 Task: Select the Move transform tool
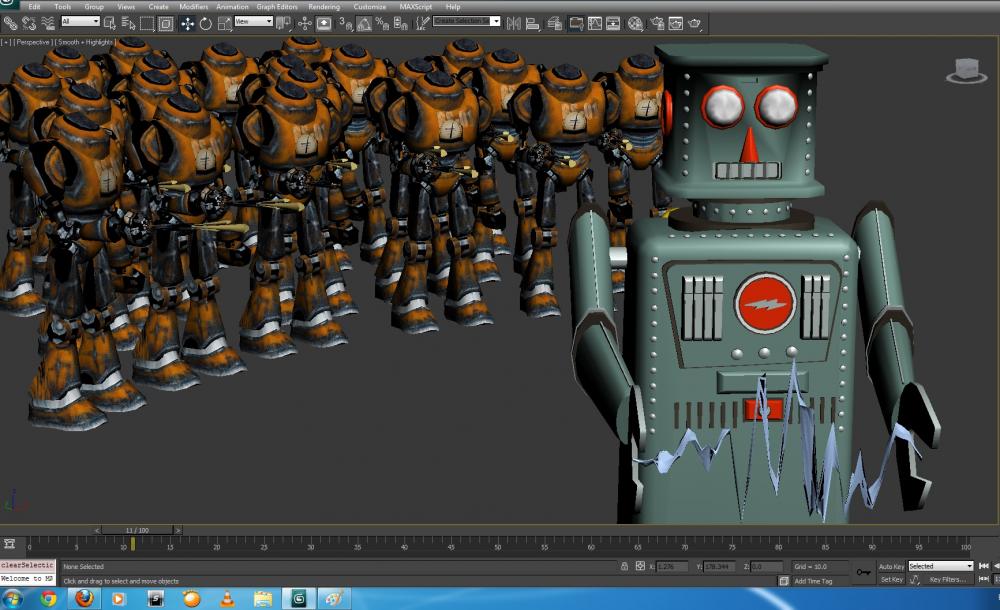click(187, 23)
